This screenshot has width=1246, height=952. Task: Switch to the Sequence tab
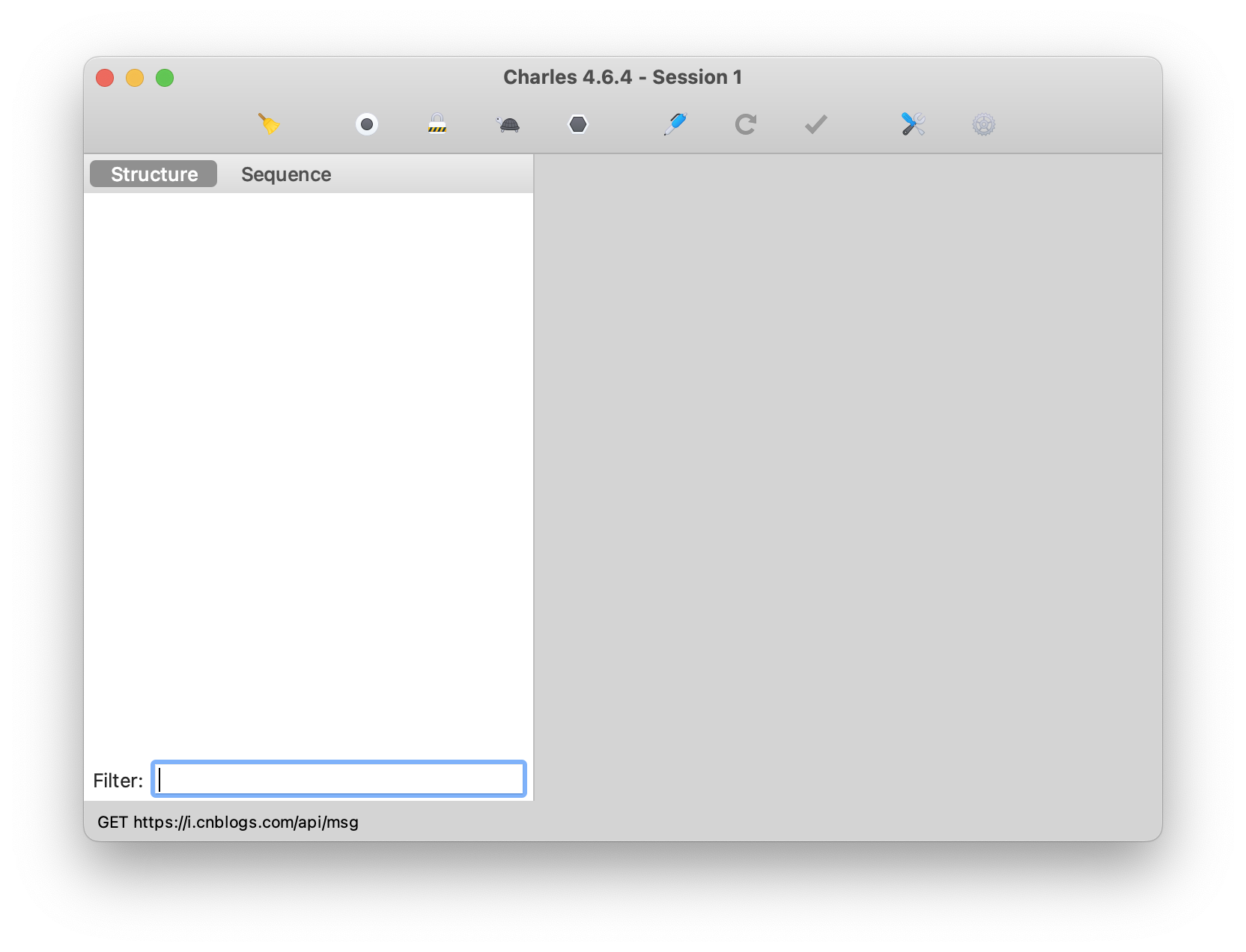[286, 174]
